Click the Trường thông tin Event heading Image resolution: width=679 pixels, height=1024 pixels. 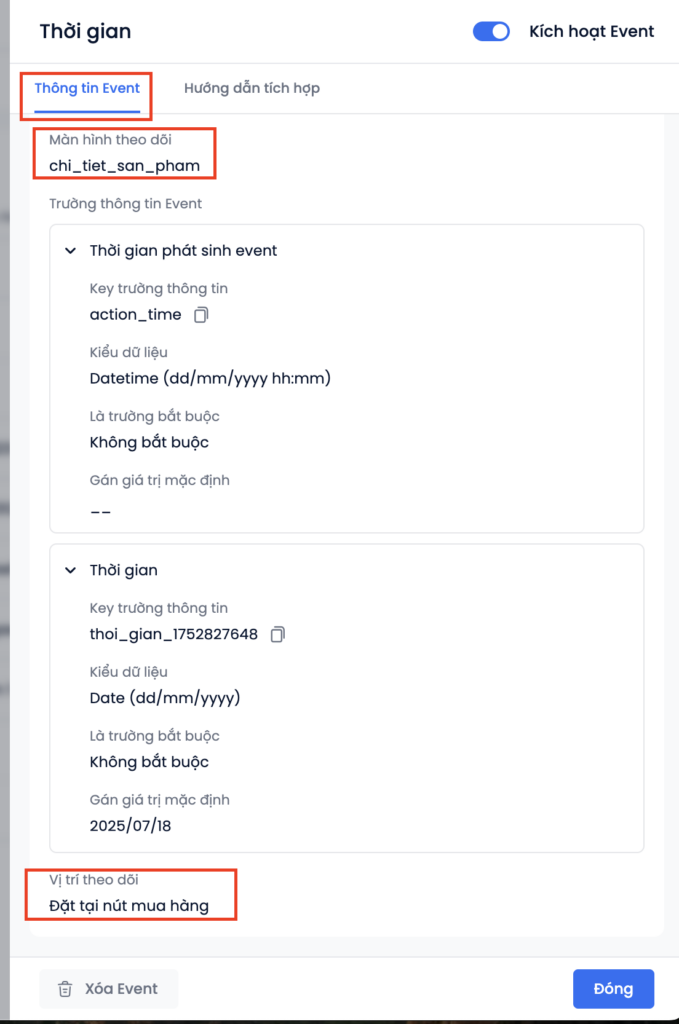pos(125,204)
